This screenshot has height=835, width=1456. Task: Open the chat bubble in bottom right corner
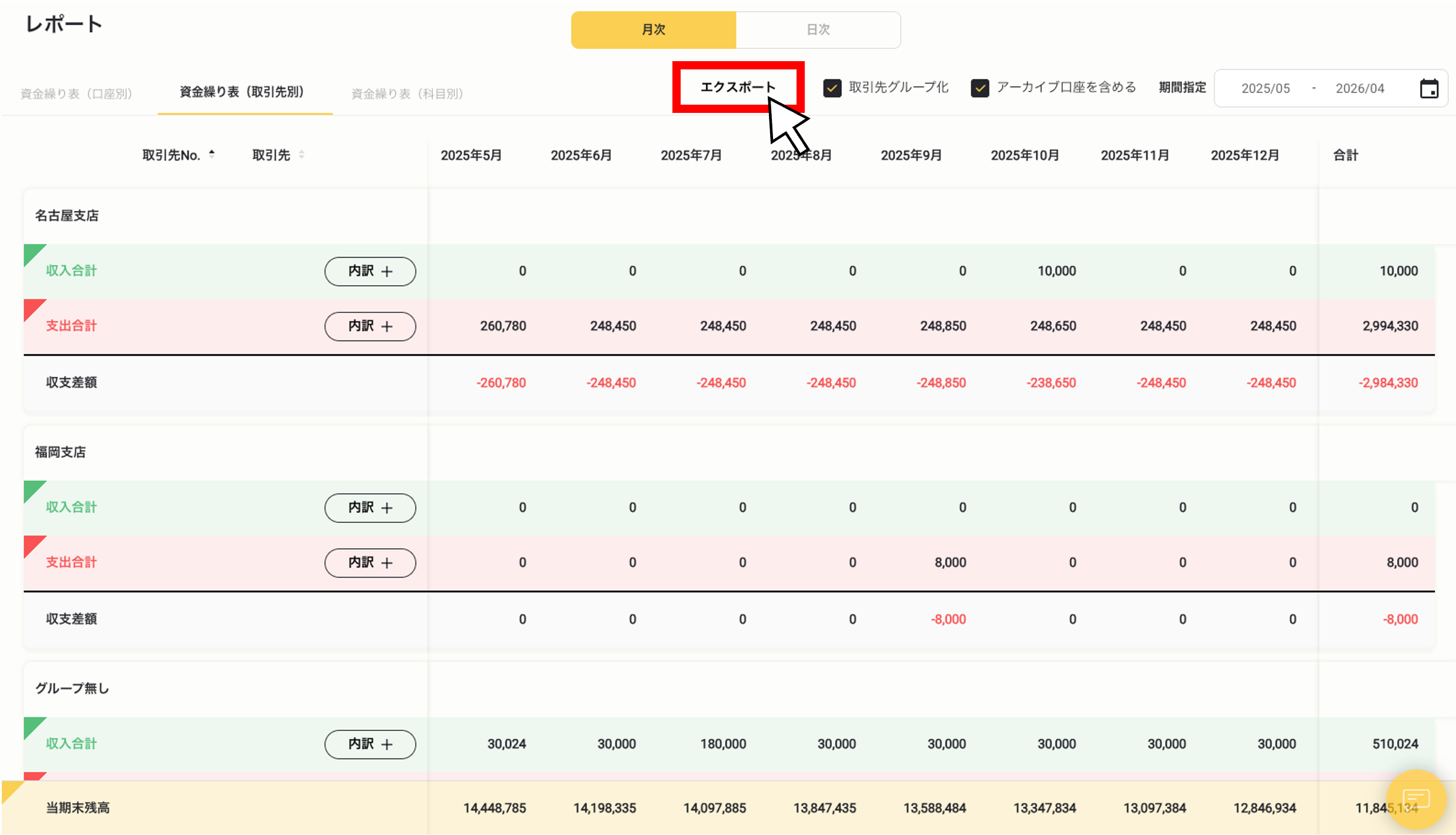(1417, 798)
